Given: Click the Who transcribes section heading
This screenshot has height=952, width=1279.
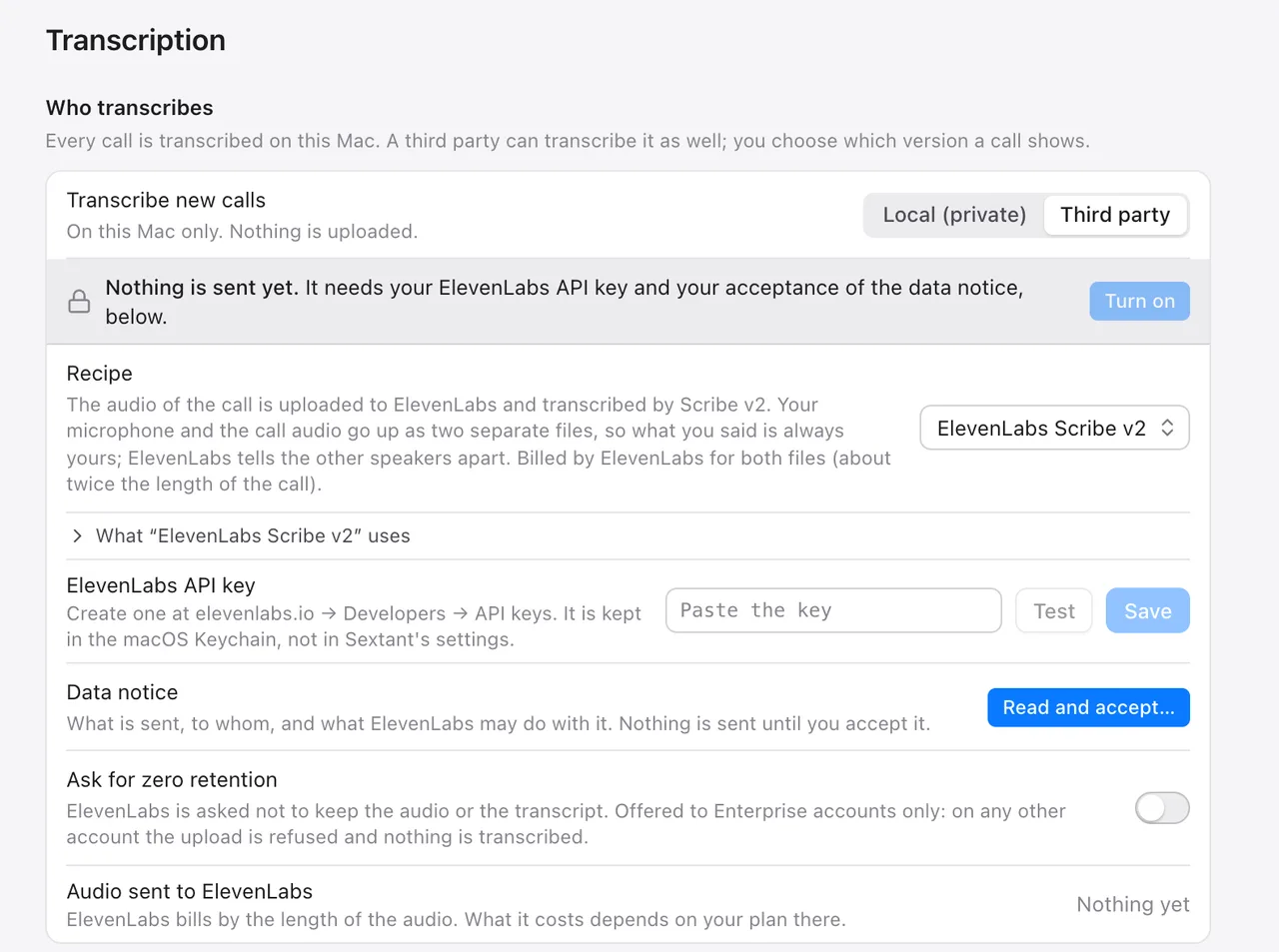Looking at the screenshot, I should tap(130, 108).
